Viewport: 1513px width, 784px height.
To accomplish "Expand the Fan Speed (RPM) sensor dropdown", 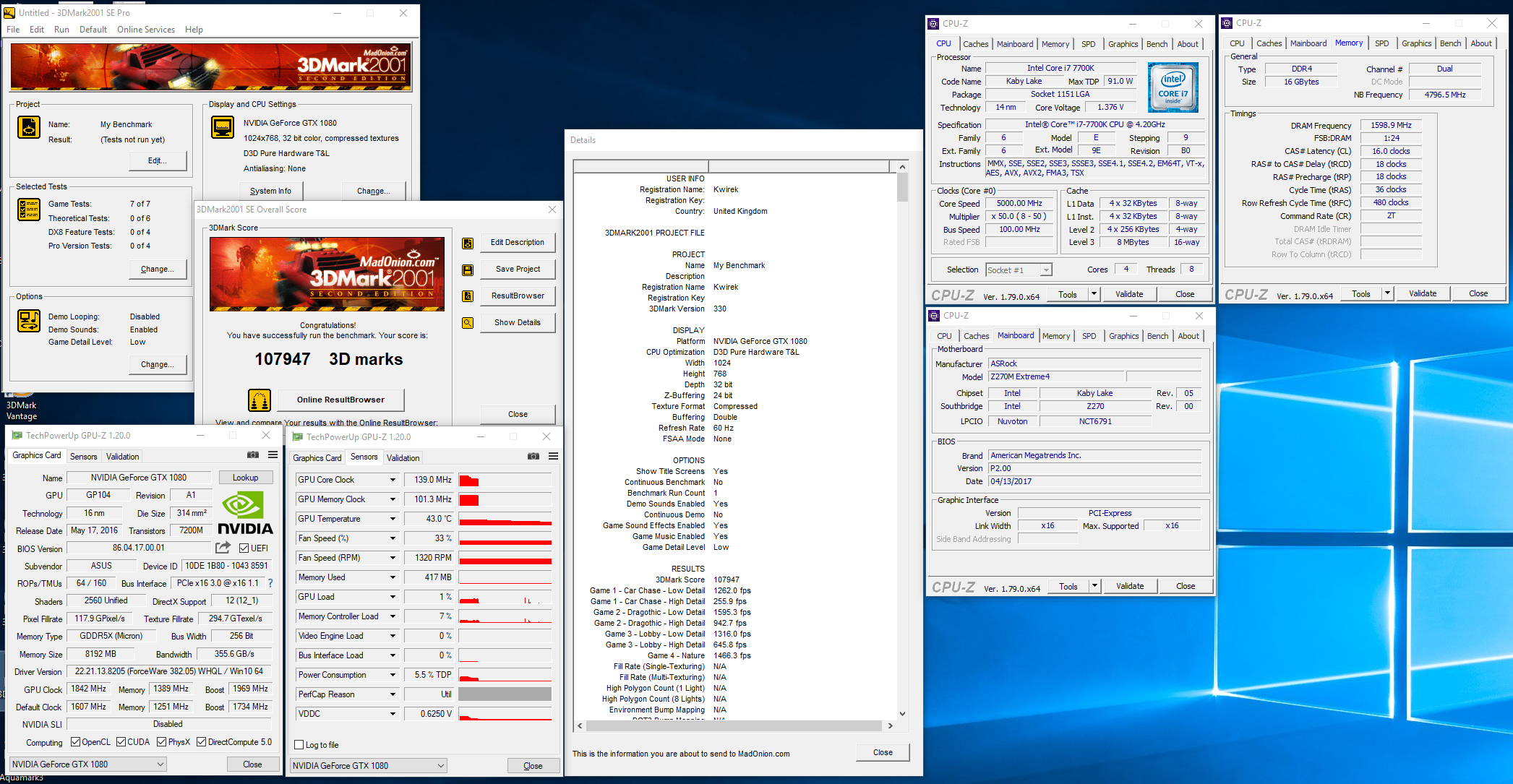I will click(393, 558).
